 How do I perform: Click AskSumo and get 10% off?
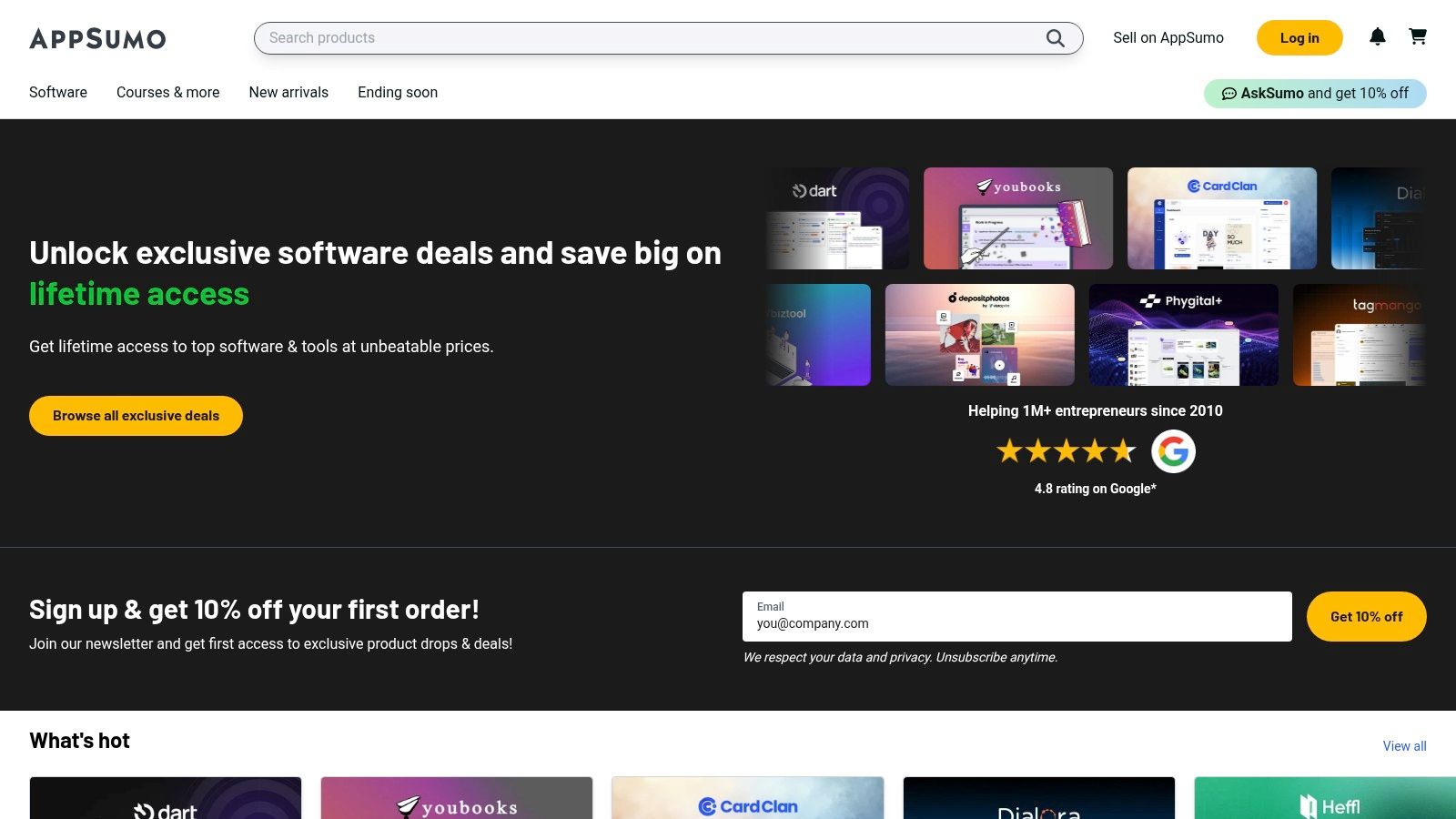1315,94
